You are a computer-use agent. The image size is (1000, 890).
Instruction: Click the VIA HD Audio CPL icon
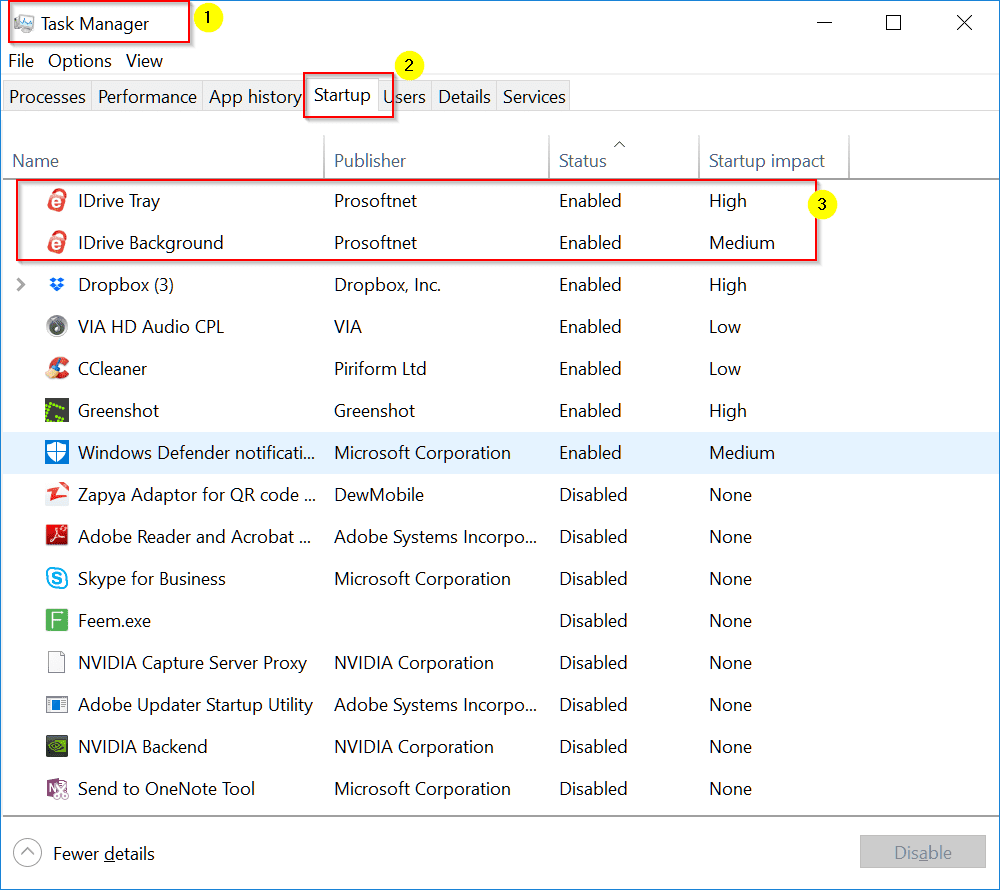pyautogui.click(x=57, y=327)
